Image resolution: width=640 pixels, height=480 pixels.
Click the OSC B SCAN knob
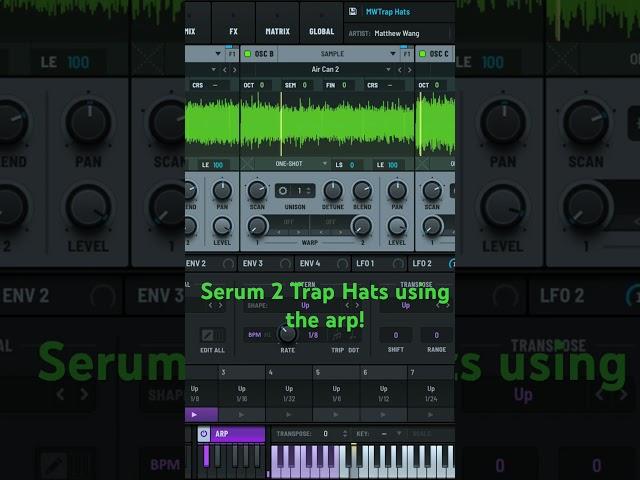tap(257, 191)
